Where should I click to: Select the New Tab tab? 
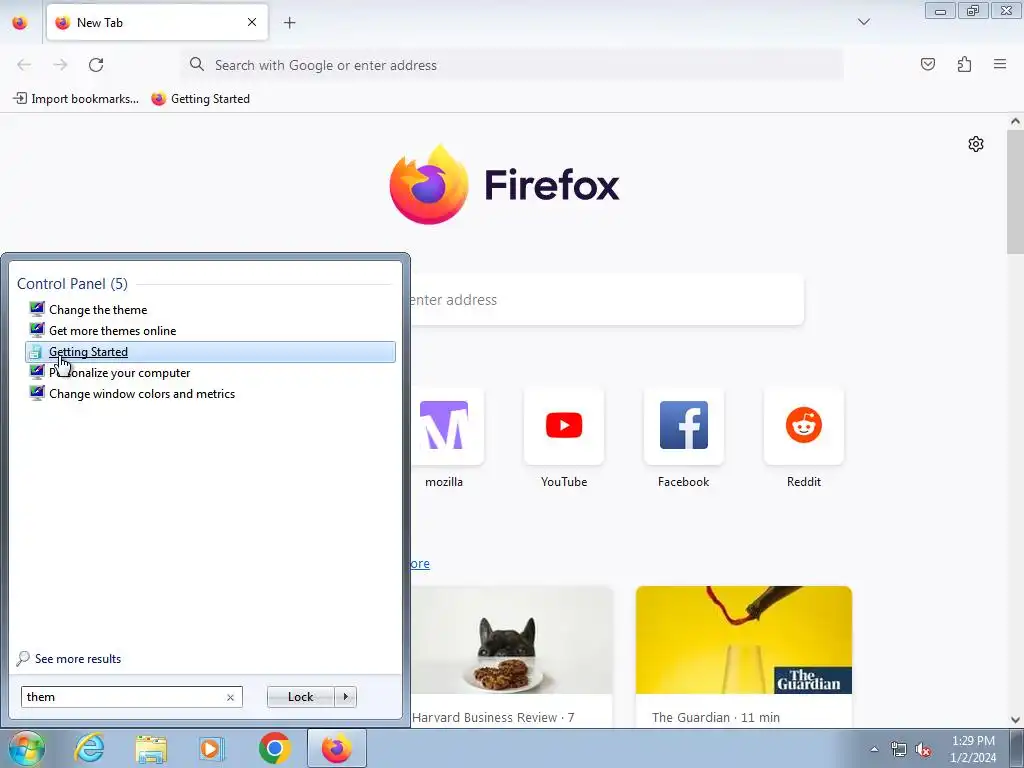[x=157, y=22]
